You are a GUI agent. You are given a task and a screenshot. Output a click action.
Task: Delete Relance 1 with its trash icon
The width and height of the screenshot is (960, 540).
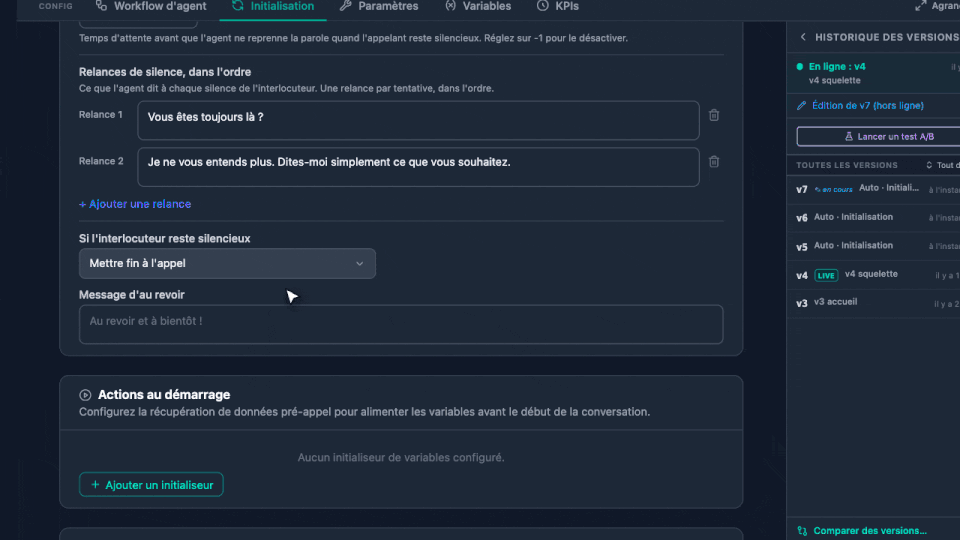[x=714, y=115]
